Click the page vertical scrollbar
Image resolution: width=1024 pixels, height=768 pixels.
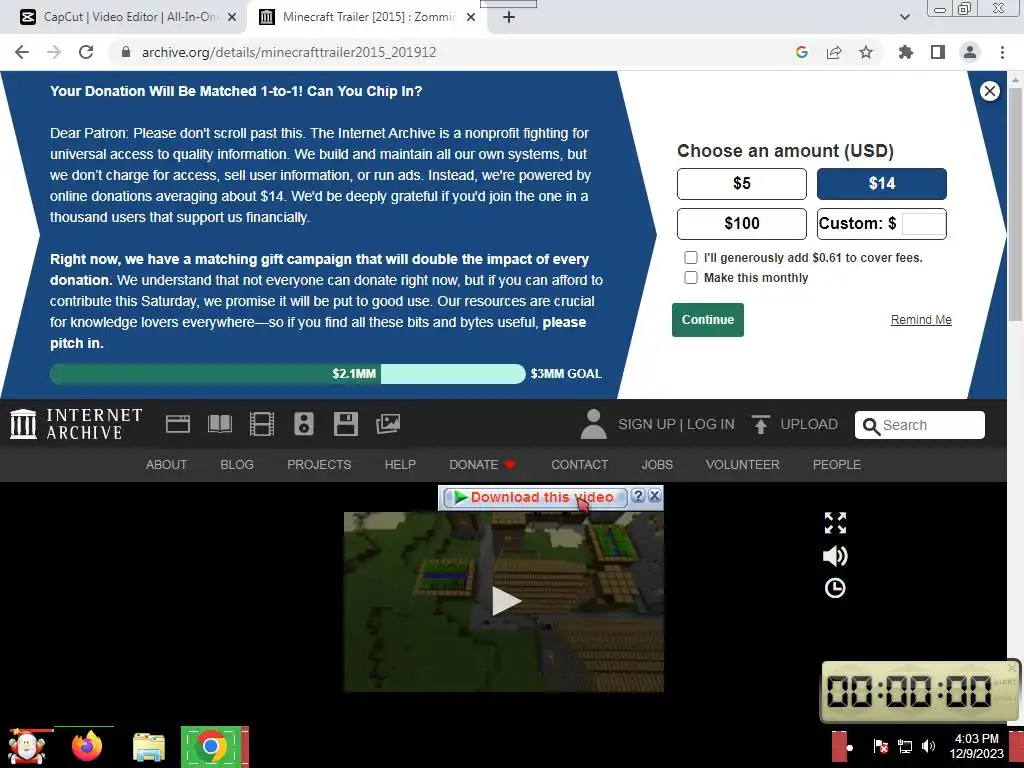pyautogui.click(x=1015, y=202)
